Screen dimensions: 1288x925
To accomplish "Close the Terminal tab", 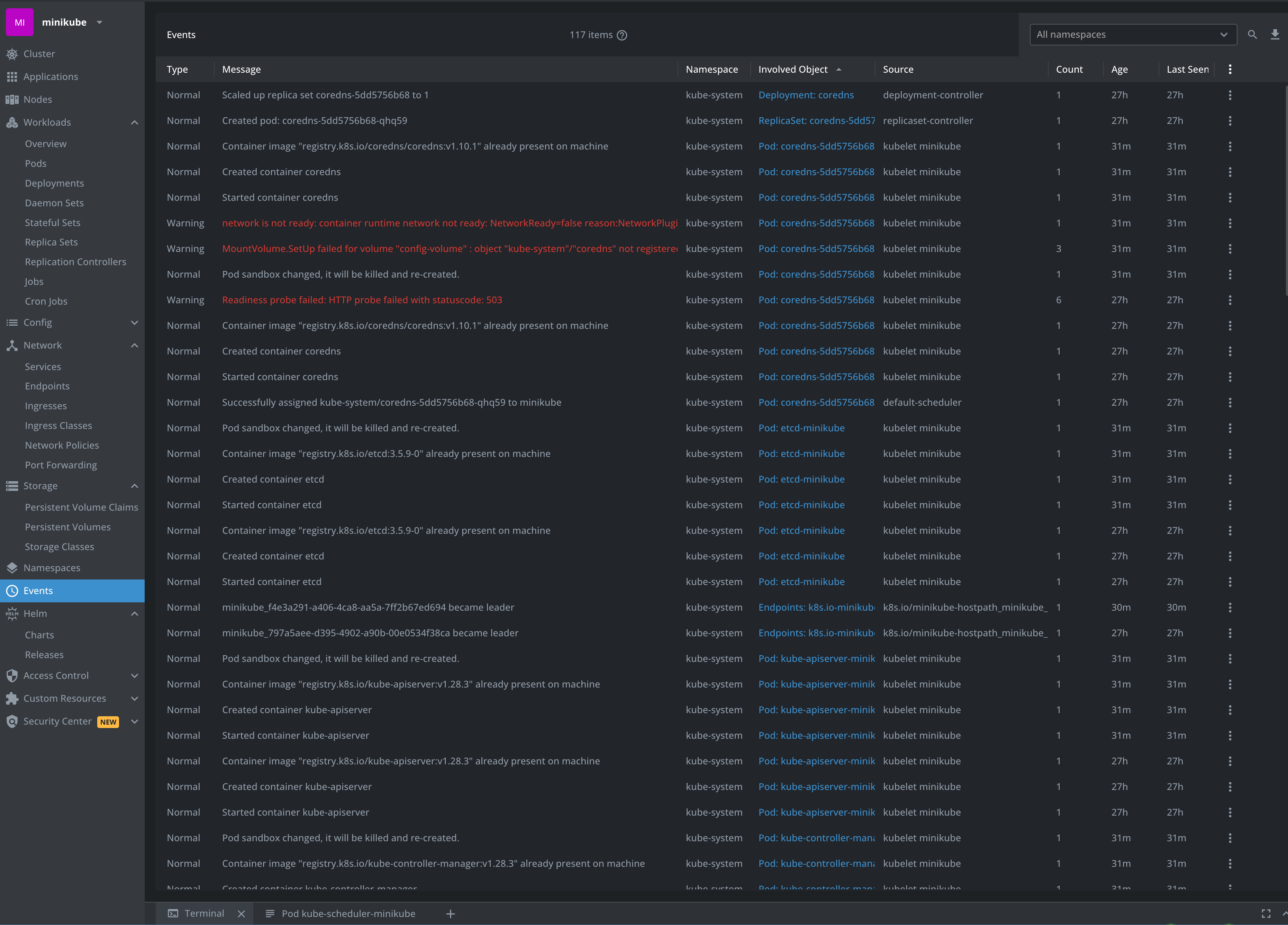I will (241, 914).
